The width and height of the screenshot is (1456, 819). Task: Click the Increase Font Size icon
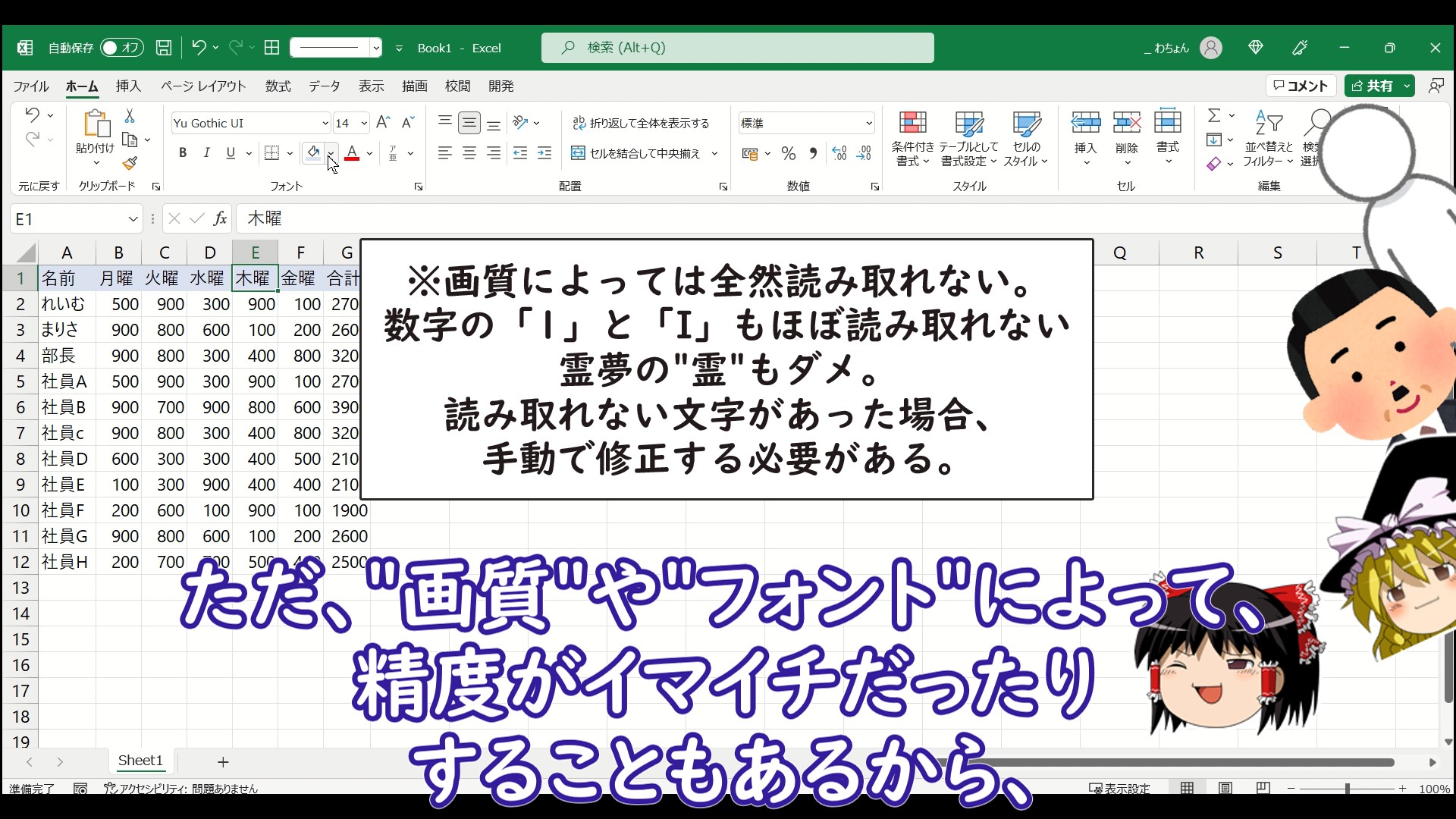coord(383,123)
